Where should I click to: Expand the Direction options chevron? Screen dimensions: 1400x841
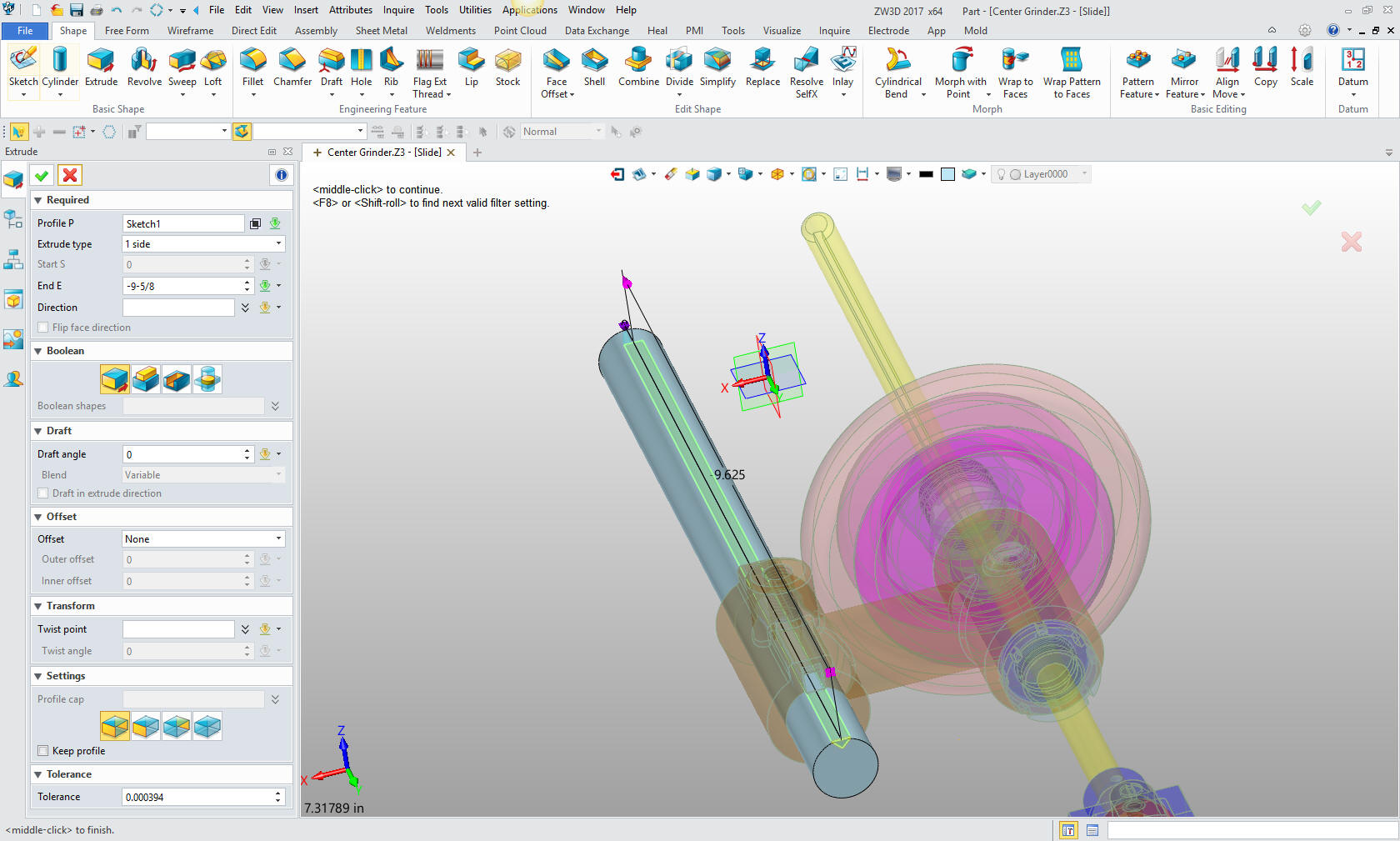(245, 308)
